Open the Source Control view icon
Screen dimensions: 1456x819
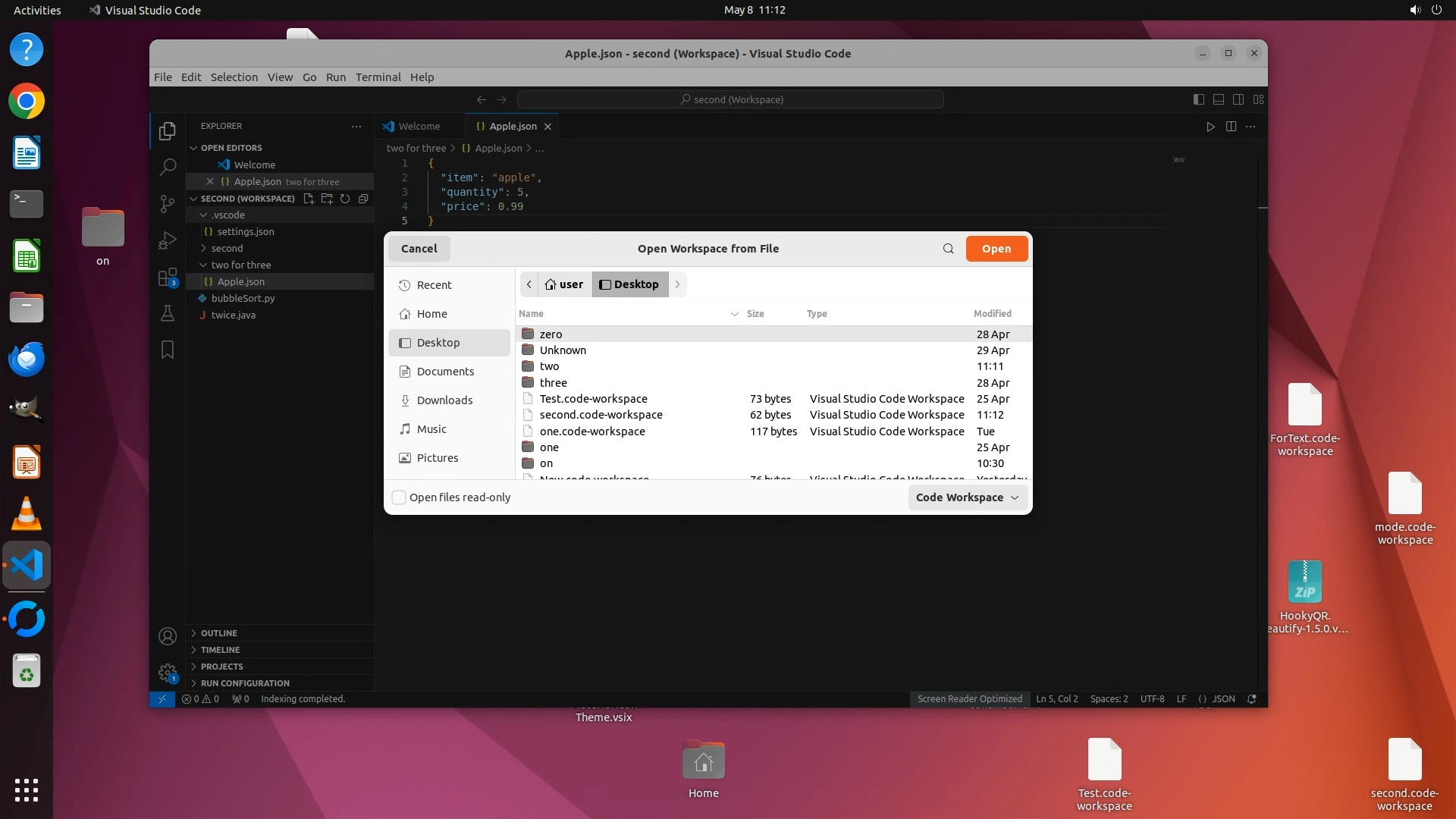pyautogui.click(x=168, y=204)
